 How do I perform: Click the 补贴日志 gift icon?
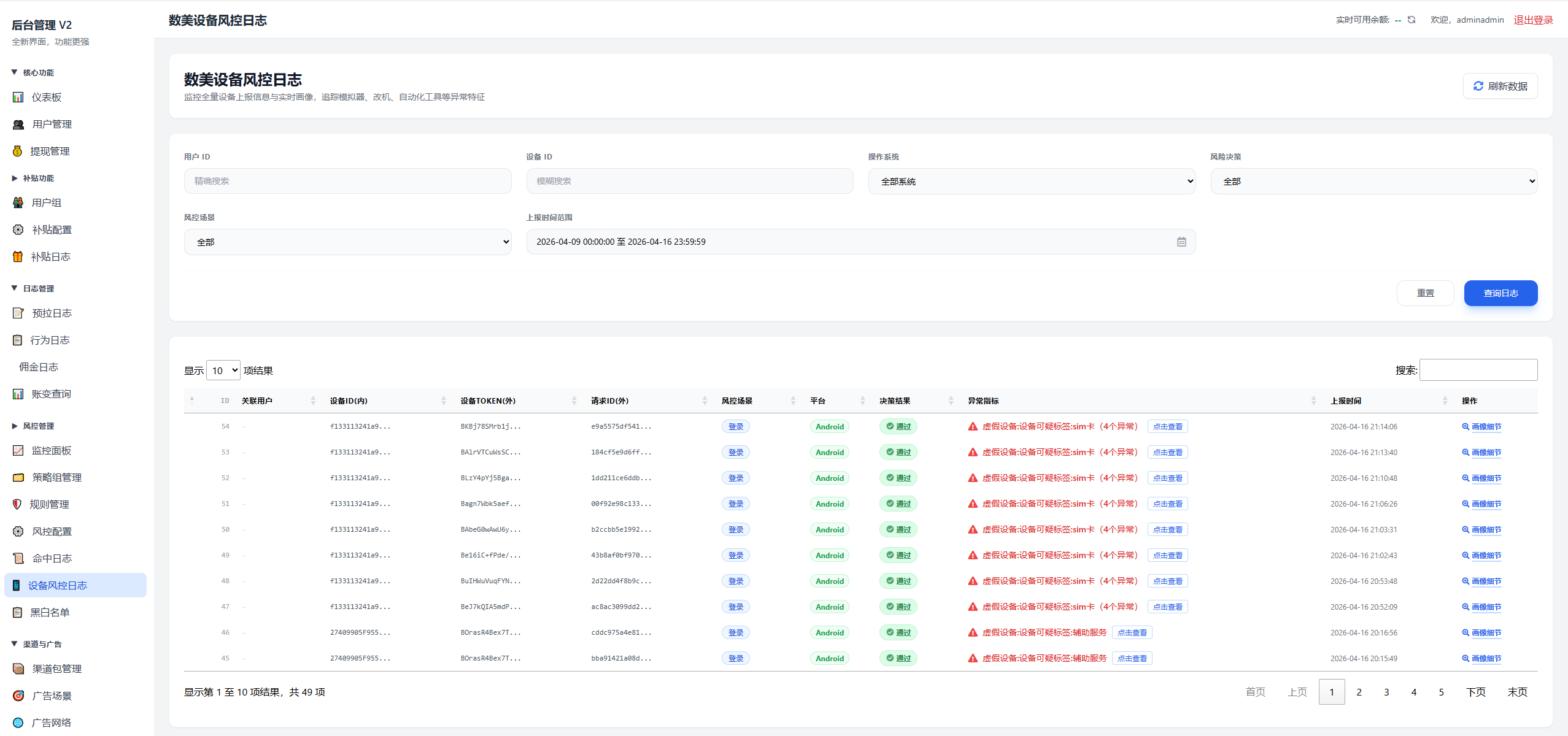click(18, 256)
